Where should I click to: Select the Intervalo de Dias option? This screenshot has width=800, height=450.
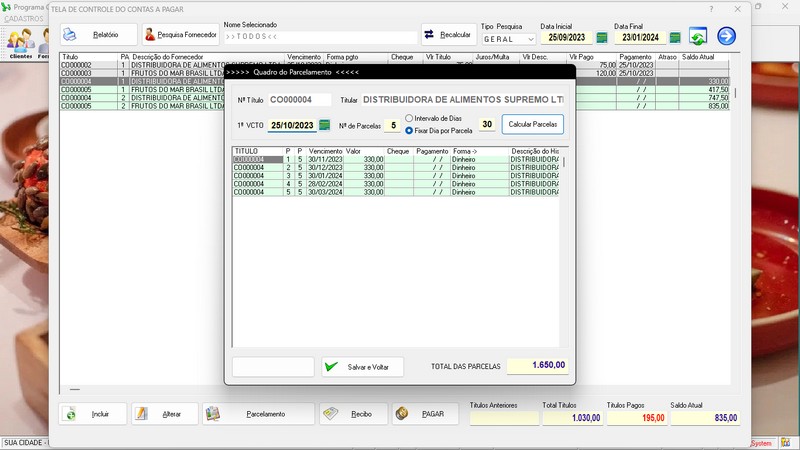(410, 119)
